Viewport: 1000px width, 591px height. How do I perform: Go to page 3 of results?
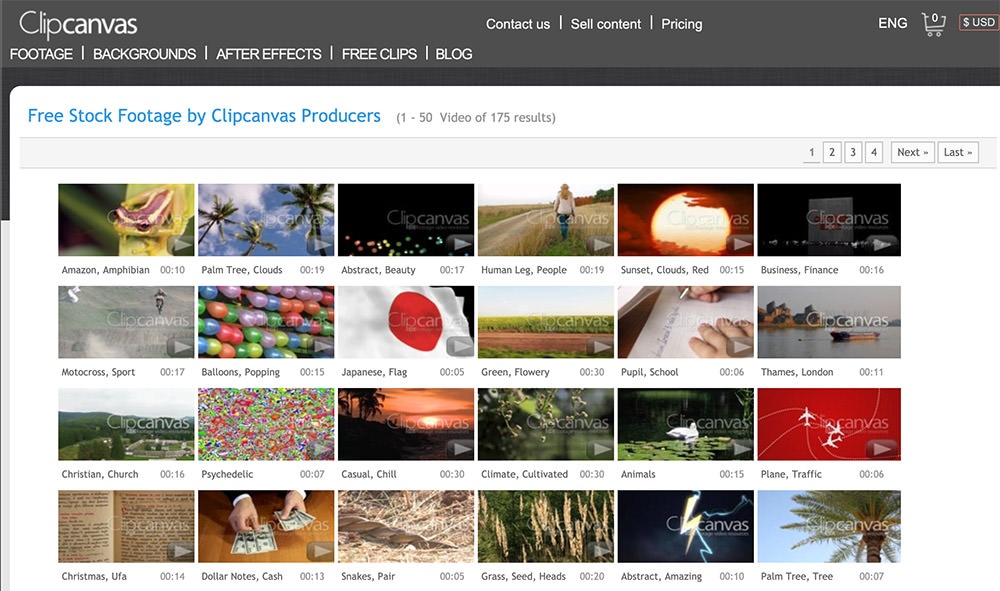852,152
